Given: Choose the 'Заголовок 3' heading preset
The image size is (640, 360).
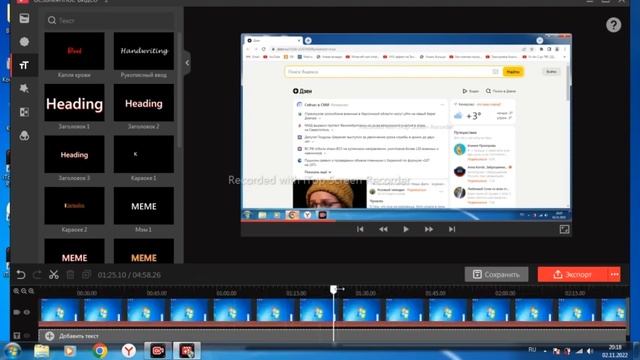Looking at the screenshot, I should click(74, 154).
